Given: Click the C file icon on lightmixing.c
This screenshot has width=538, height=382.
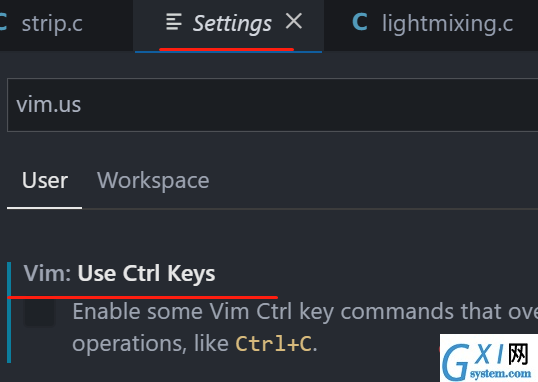Looking at the screenshot, I should (x=360, y=23).
